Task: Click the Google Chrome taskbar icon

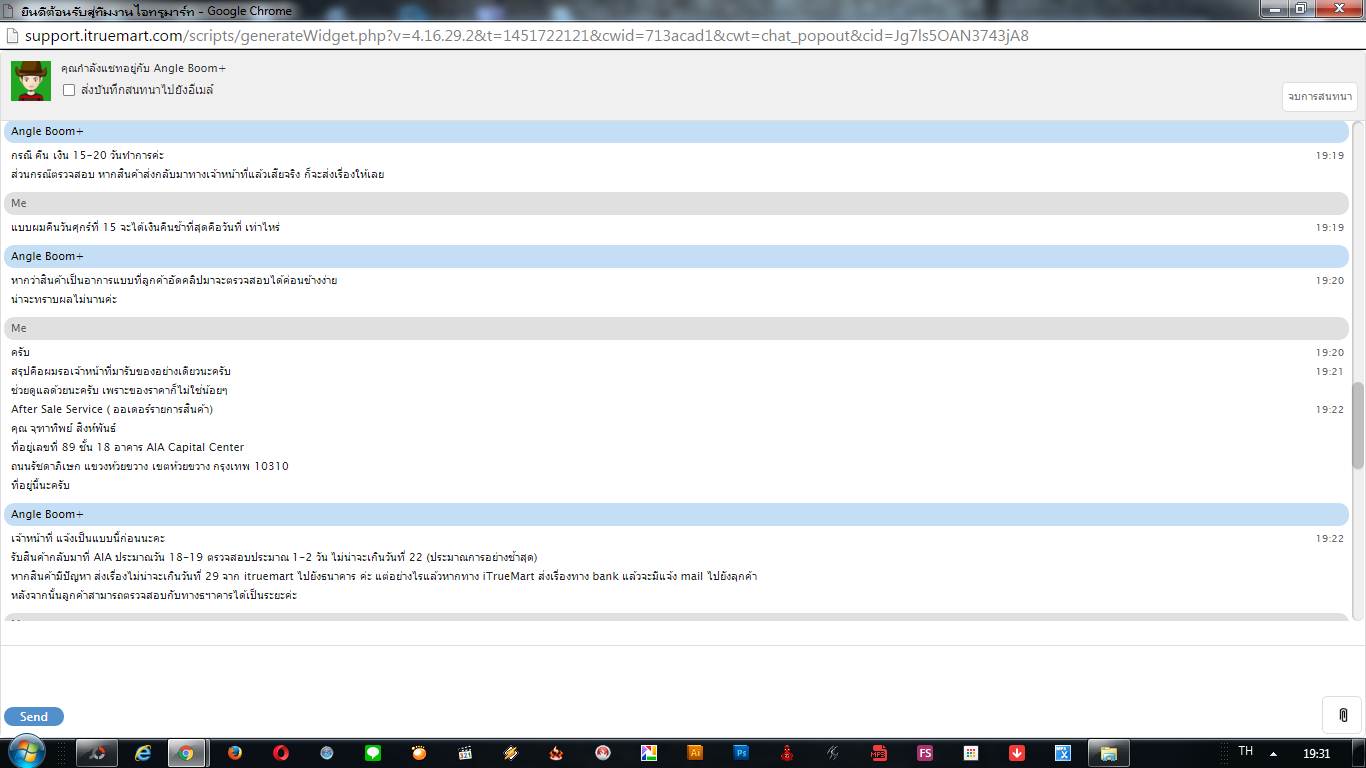Action: point(186,753)
